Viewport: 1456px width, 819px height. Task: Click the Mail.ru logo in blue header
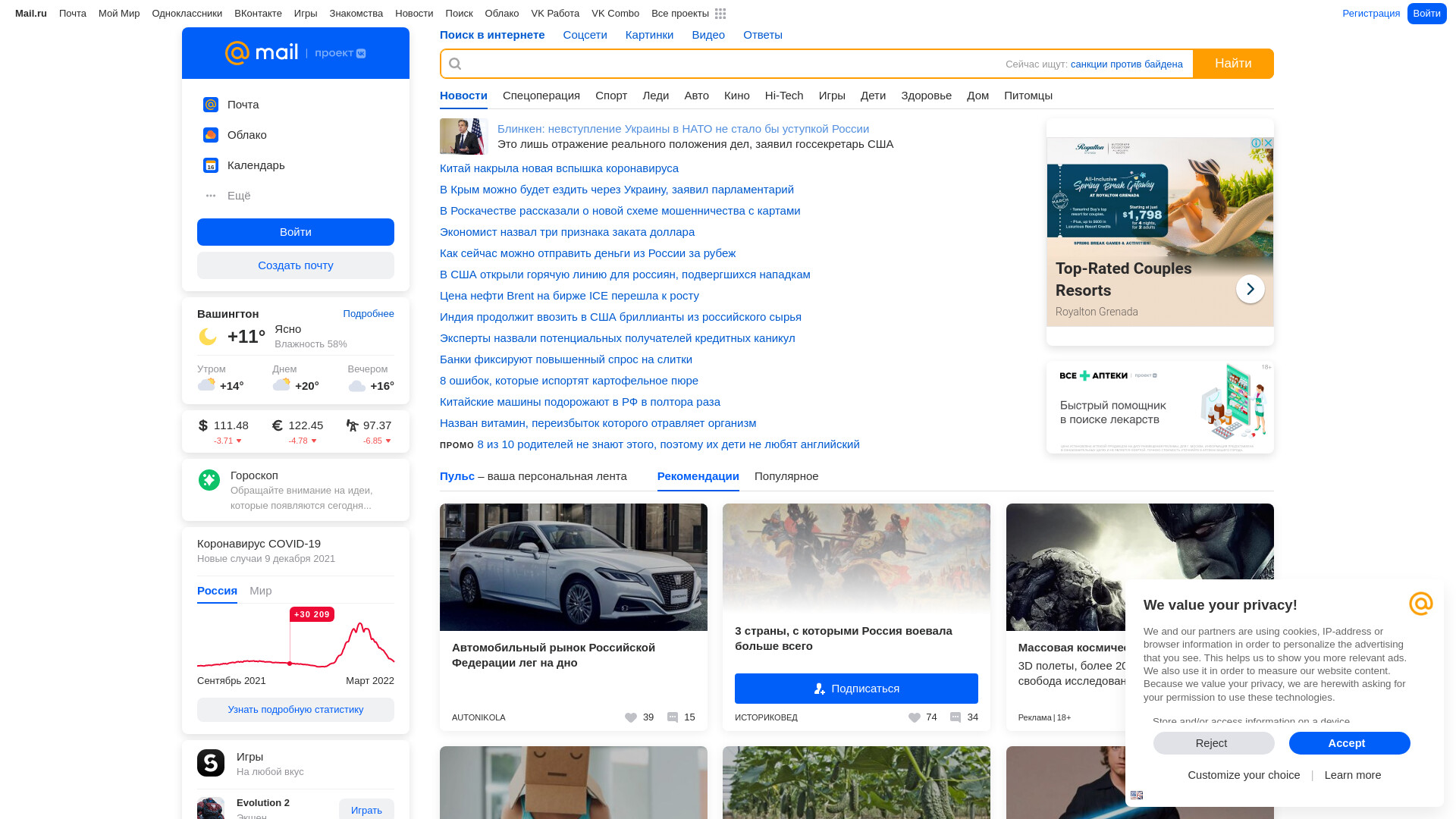[x=262, y=53]
